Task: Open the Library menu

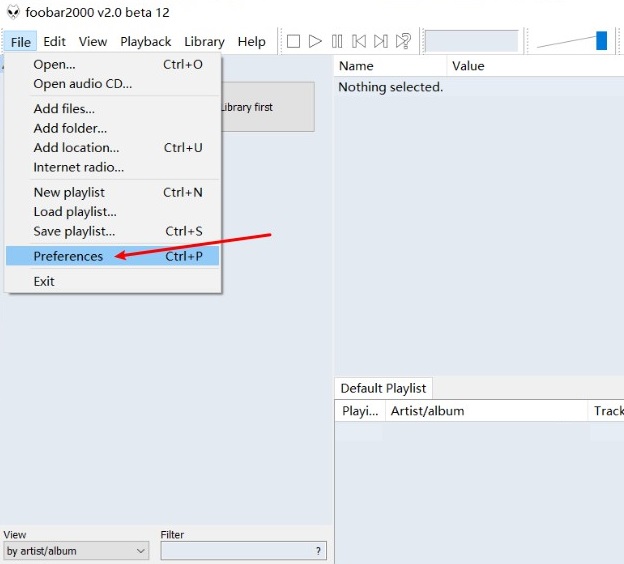Action: [204, 41]
